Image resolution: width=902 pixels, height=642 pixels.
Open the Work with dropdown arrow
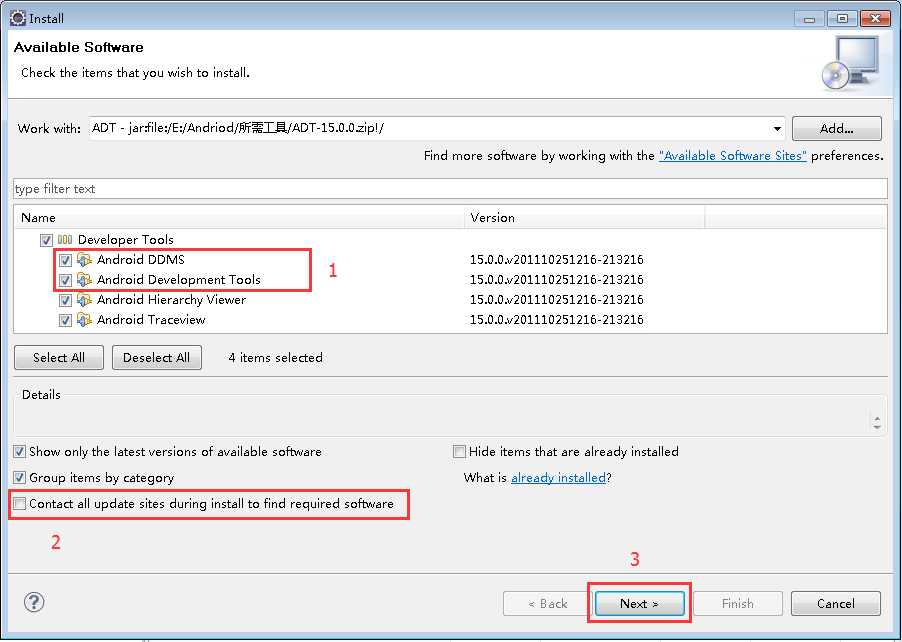click(x=777, y=128)
